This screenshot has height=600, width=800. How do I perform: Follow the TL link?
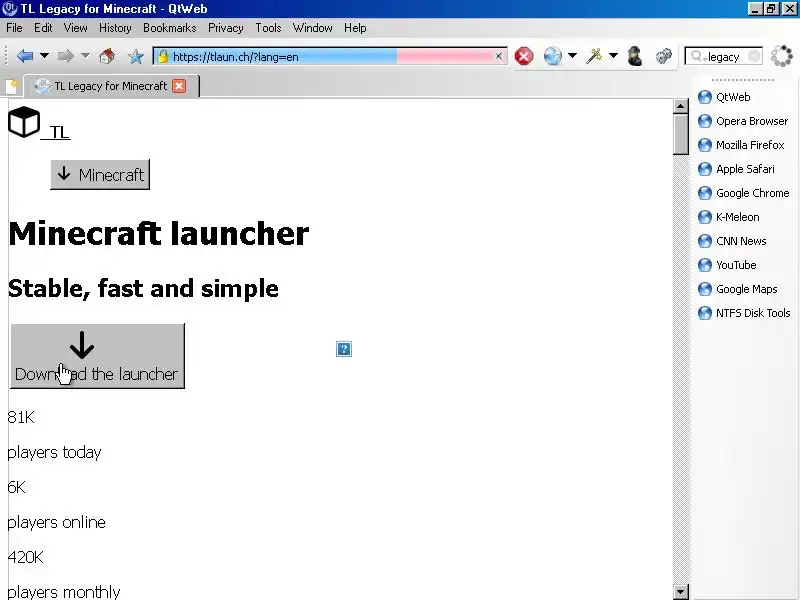(x=59, y=132)
